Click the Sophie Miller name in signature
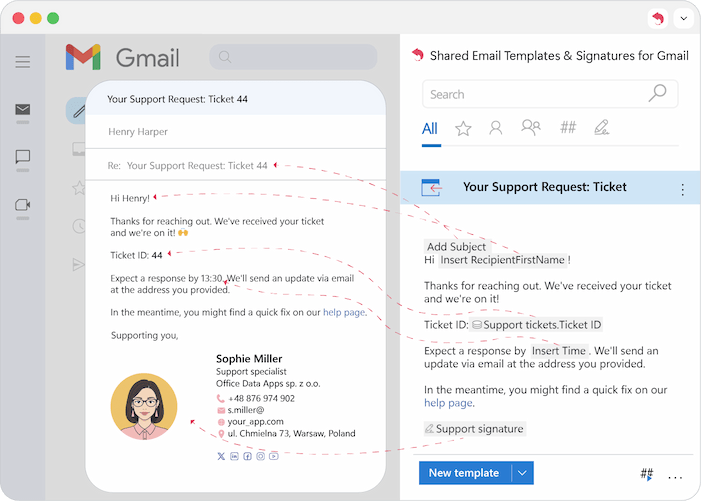This screenshot has height=501, width=701. [x=249, y=359]
